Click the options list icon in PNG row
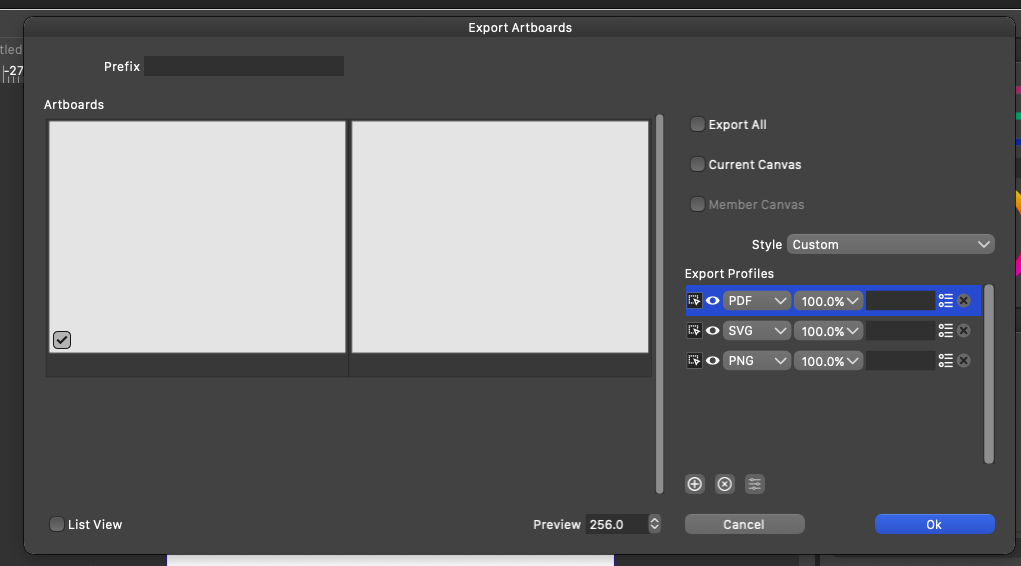The height and width of the screenshot is (566, 1021). point(946,361)
